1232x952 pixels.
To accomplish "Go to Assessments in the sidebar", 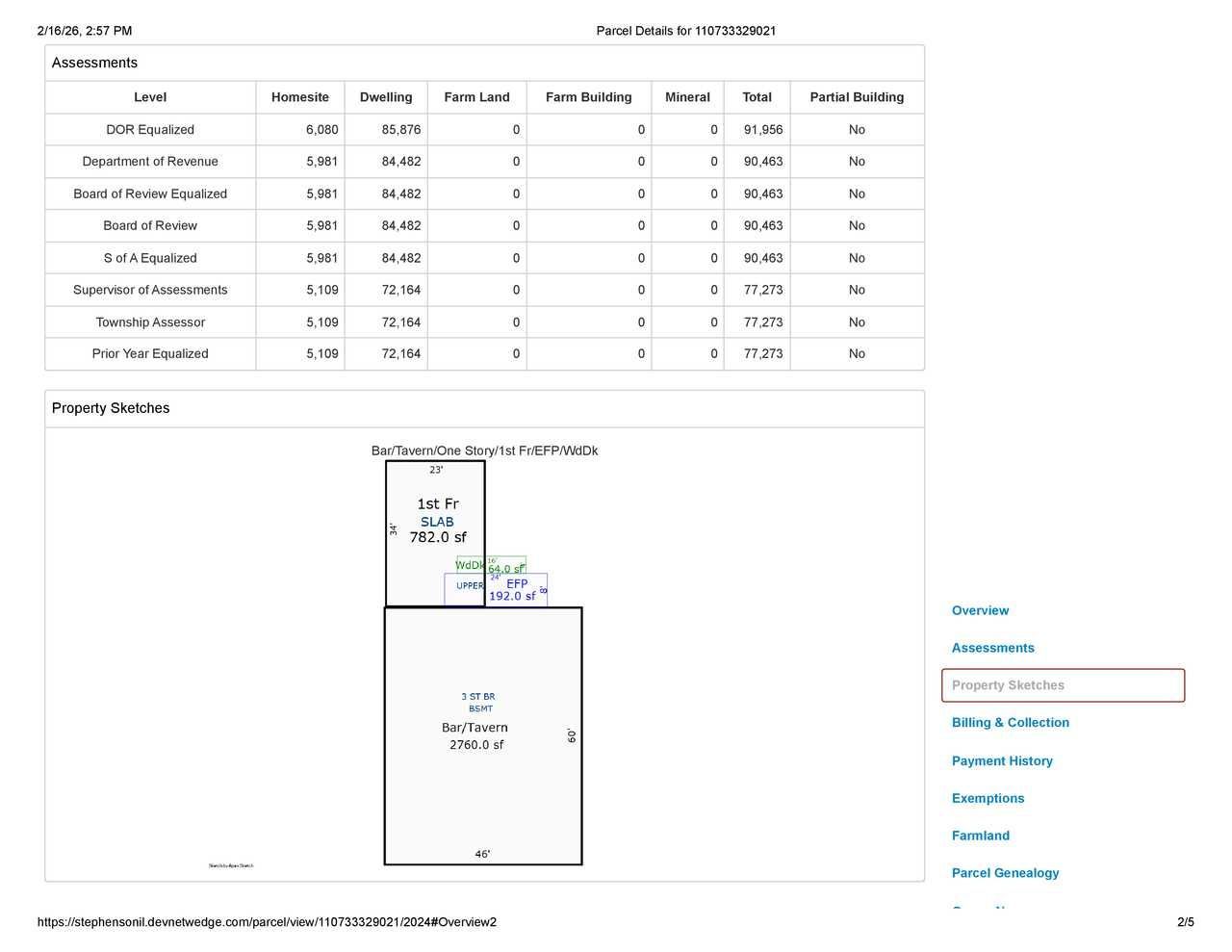I will tap(992, 648).
